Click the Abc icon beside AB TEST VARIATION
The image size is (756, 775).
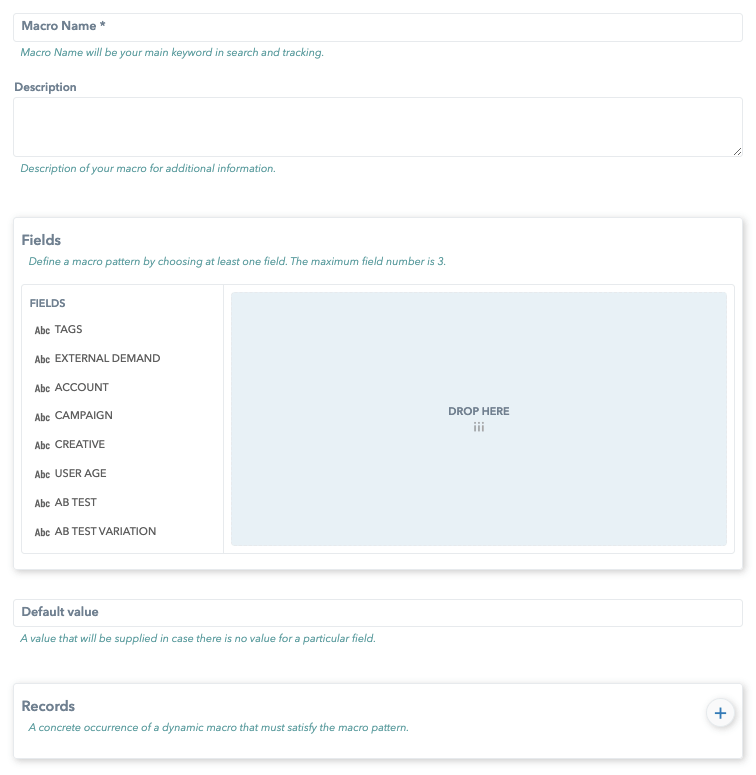(x=42, y=533)
